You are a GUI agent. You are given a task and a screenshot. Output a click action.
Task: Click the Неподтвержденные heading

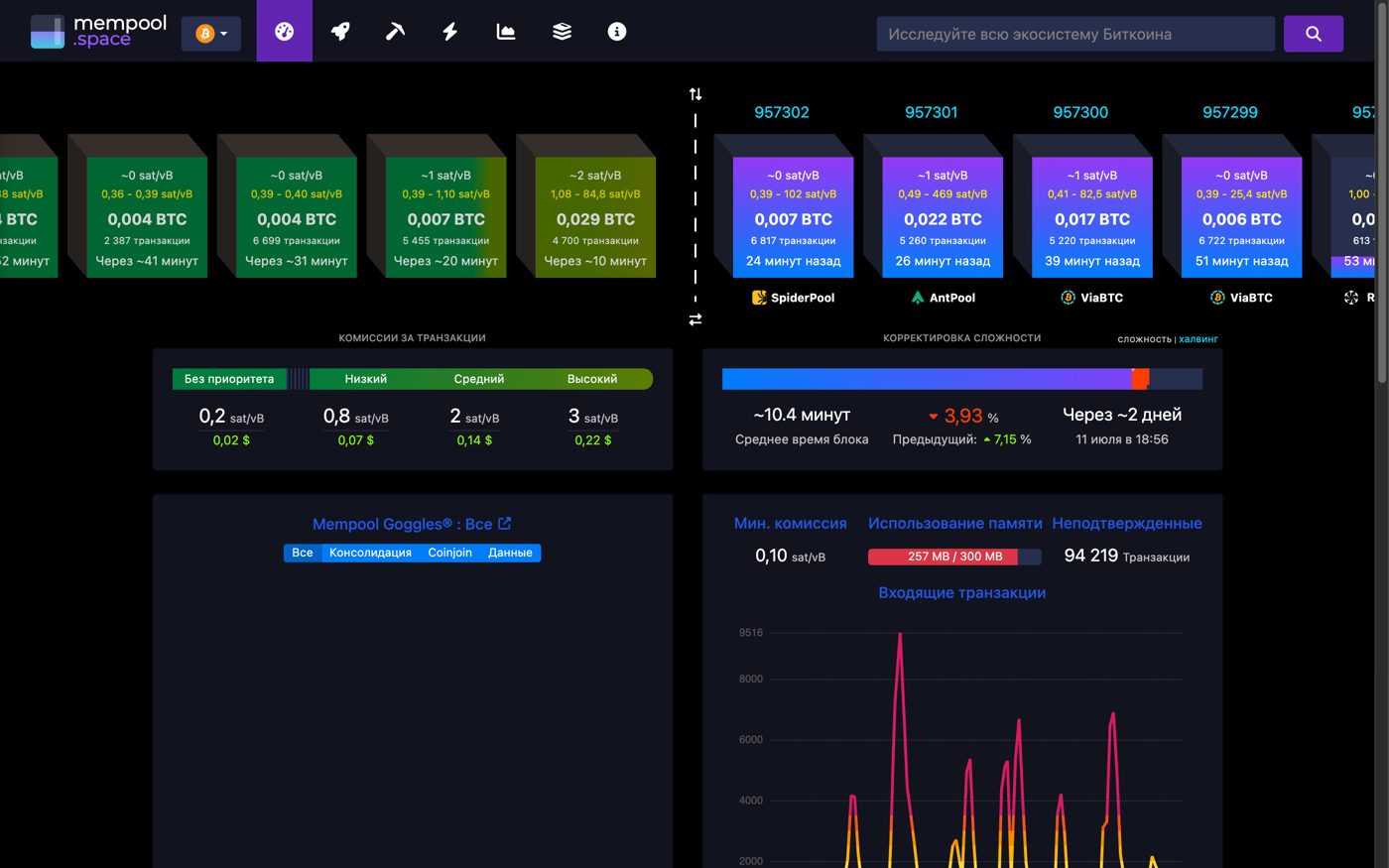point(1127,523)
